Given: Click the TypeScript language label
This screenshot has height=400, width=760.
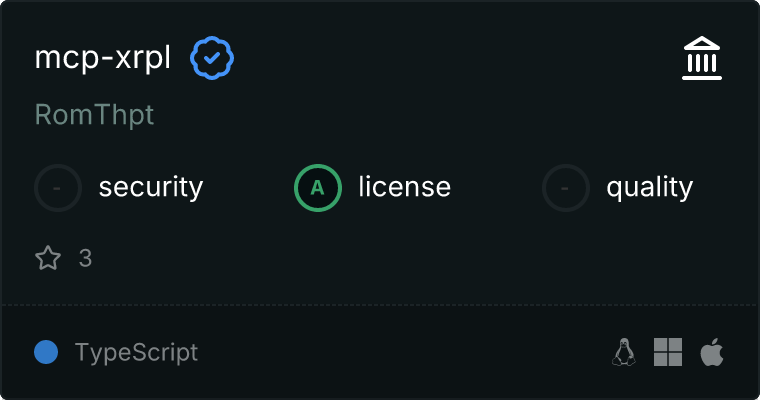Looking at the screenshot, I should tap(136, 352).
